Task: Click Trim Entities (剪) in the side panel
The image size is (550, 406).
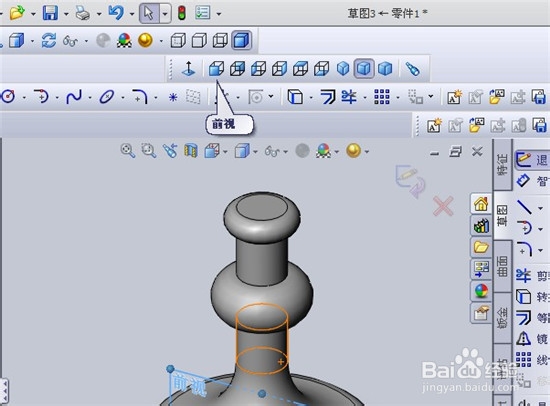Action: [x=532, y=275]
